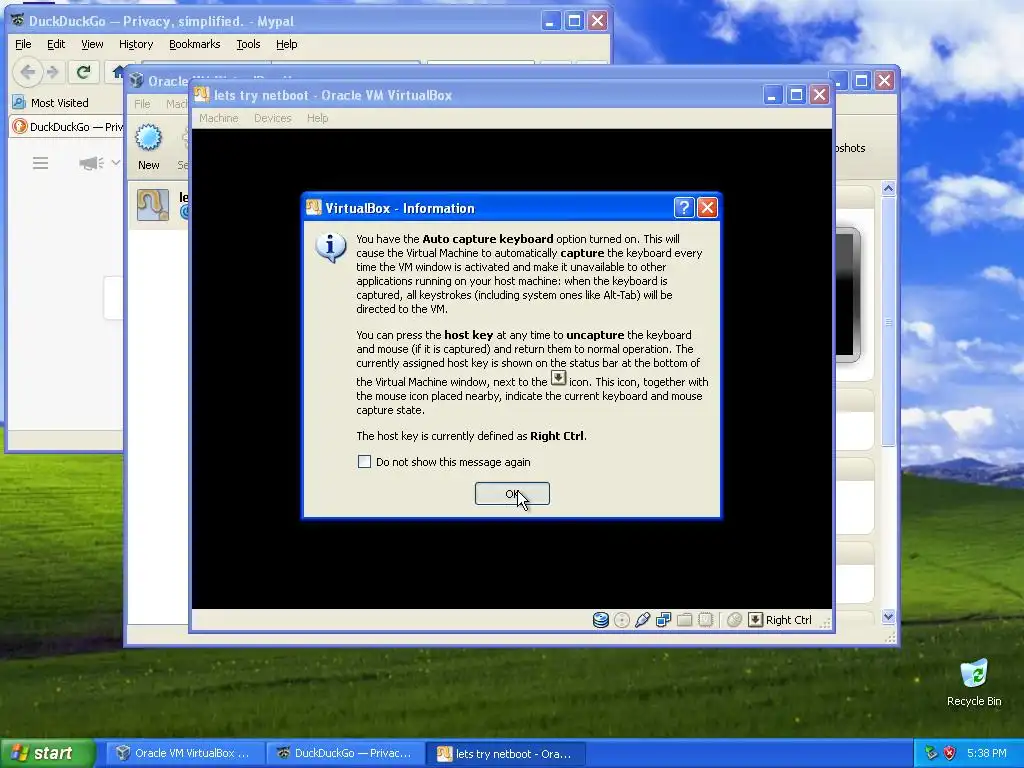Minimize the 'lets try netboot' VM window

pos(772,95)
